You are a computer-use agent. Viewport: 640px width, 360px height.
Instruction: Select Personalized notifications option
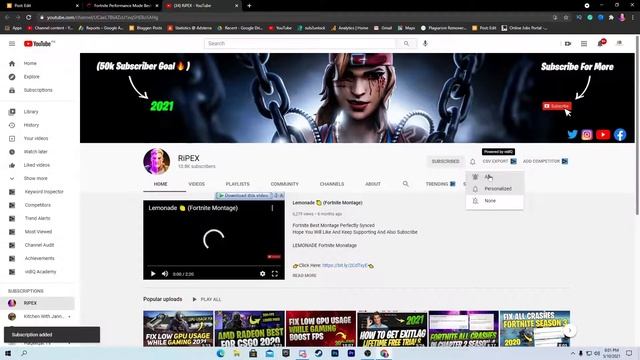click(x=495, y=189)
